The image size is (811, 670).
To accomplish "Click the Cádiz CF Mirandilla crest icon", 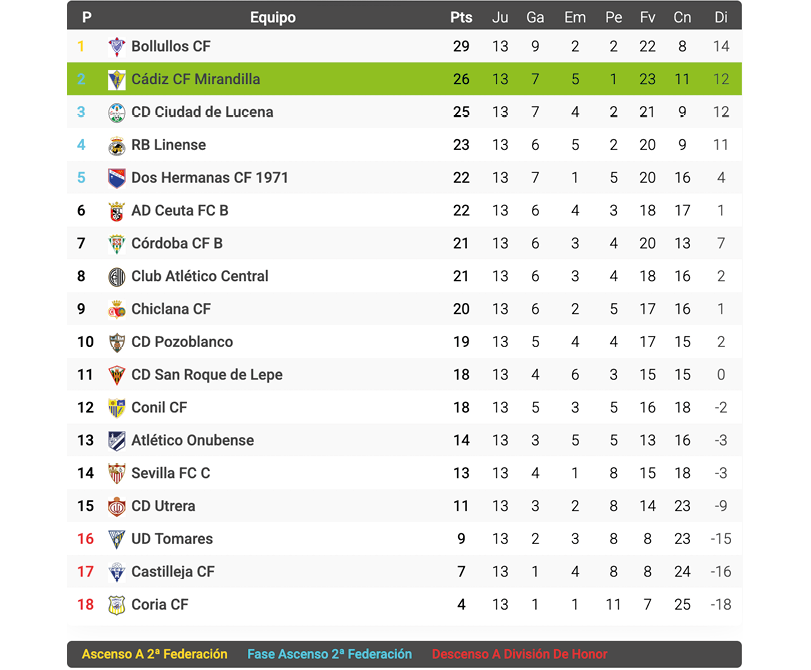I will pyautogui.click(x=117, y=80).
